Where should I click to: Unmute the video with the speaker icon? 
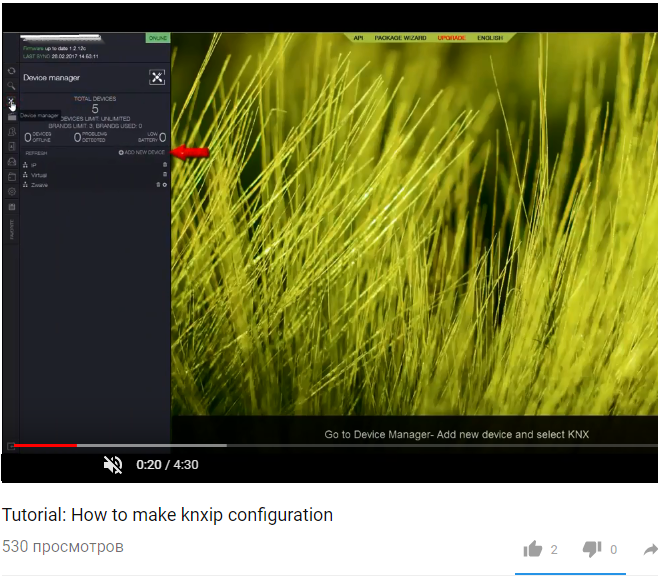tap(113, 465)
